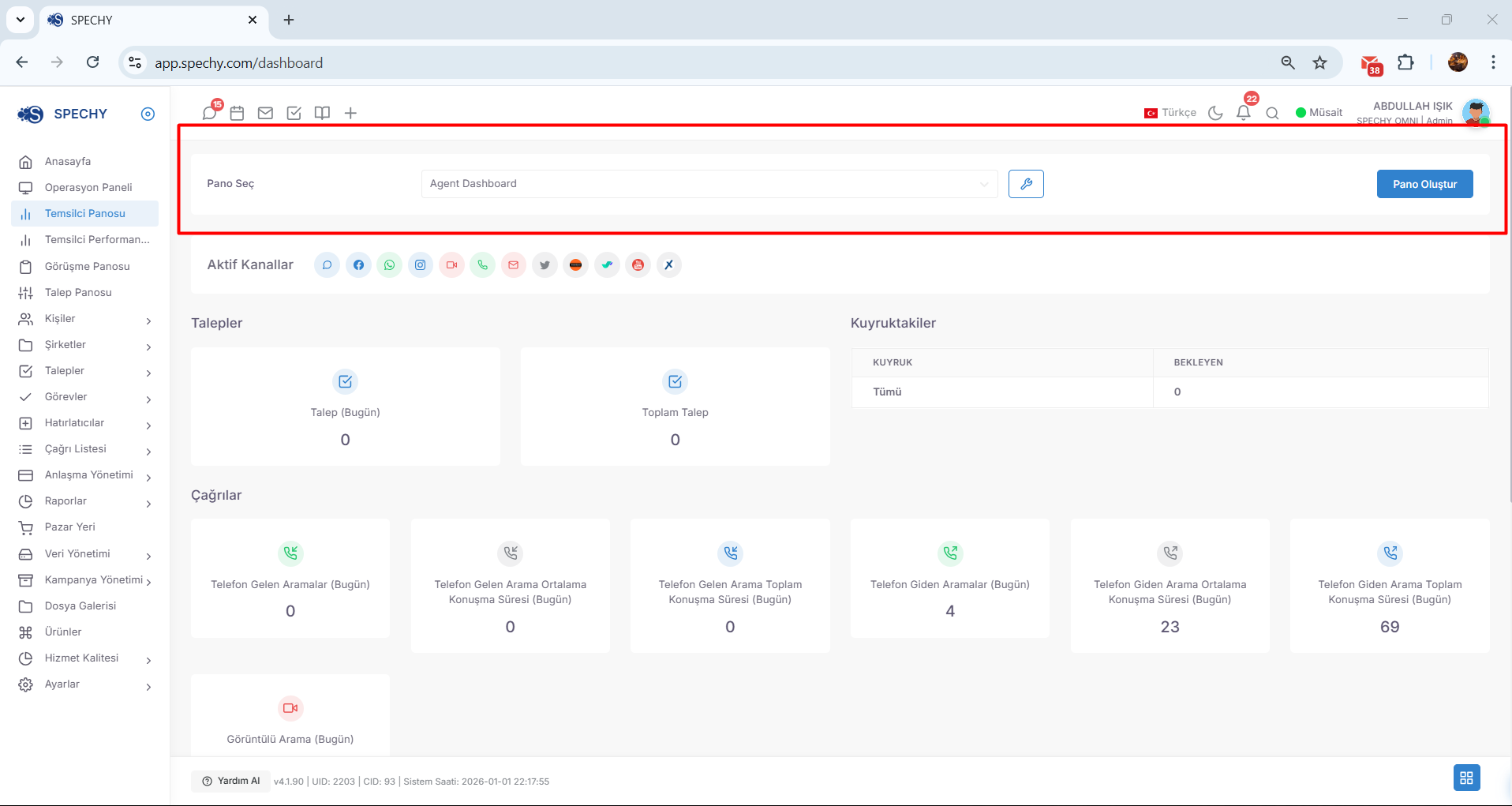The height and width of the screenshot is (806, 1512).
Task: Change the Müsait availability status
Action: click(1319, 113)
